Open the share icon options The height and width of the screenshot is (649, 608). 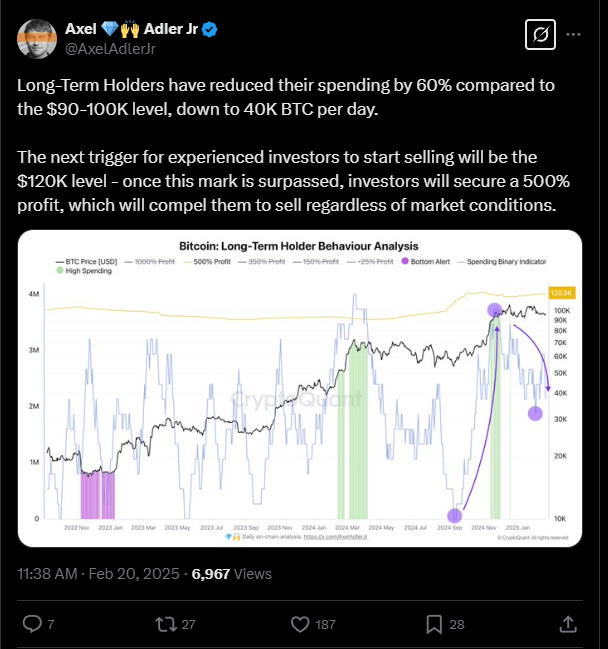568,624
